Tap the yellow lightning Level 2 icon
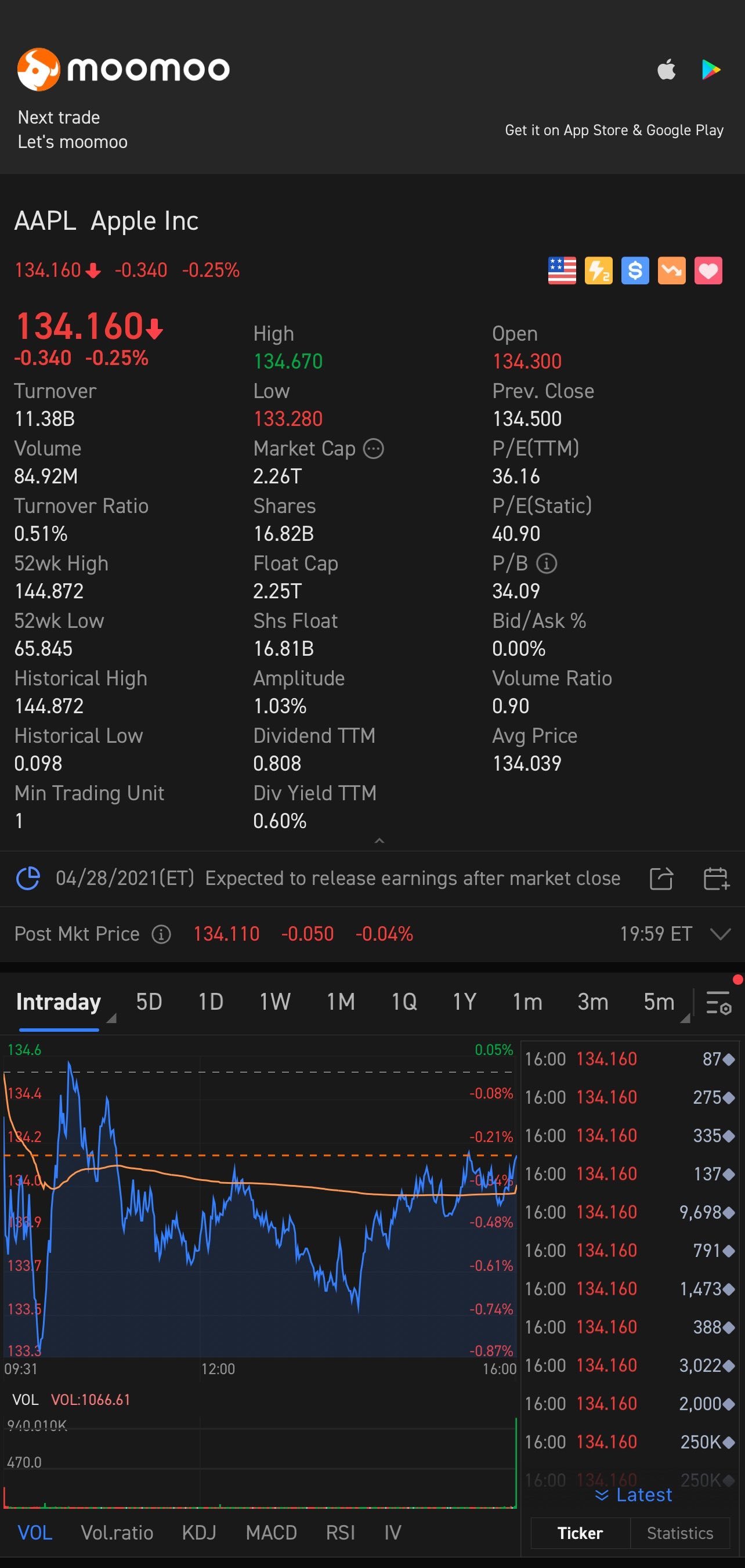745x1568 pixels. point(598,270)
